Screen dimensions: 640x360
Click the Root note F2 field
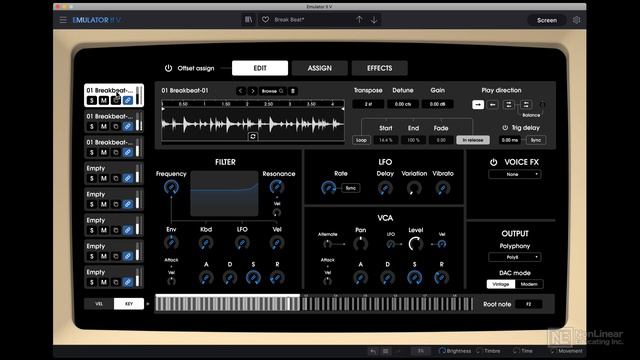coord(529,304)
